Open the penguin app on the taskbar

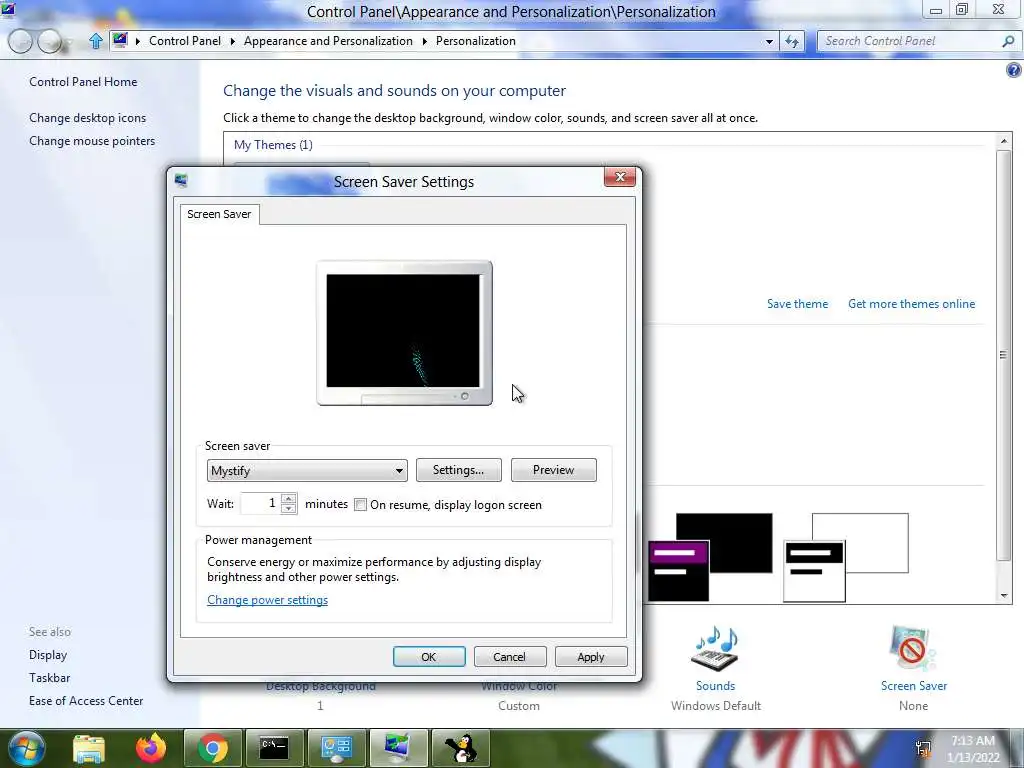click(461, 748)
